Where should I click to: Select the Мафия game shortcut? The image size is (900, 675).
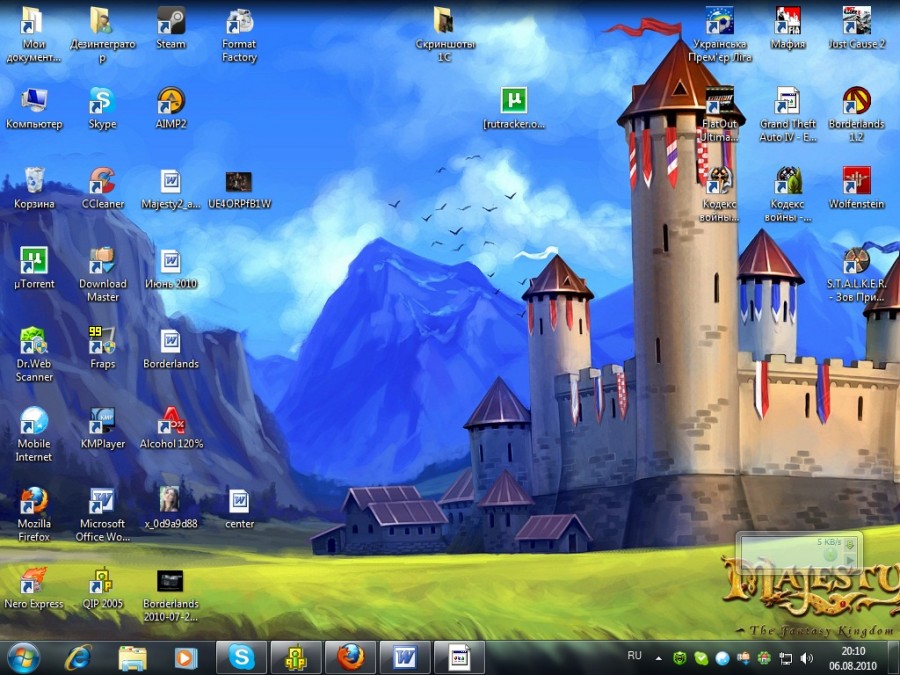788,29
